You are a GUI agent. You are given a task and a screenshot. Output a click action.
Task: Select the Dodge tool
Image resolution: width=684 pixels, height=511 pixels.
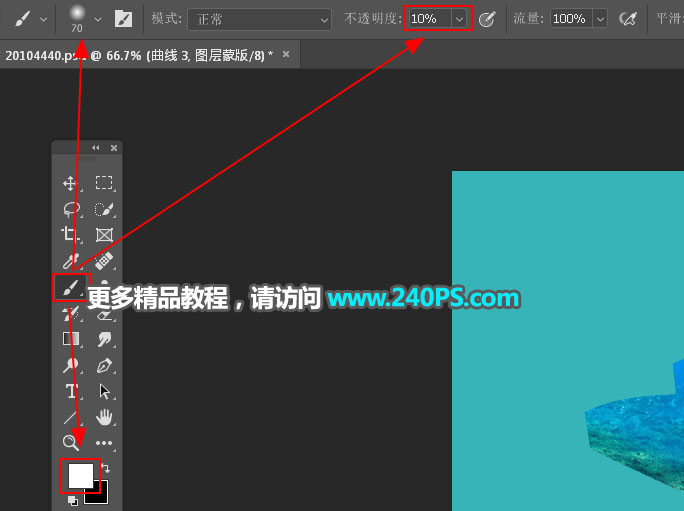coord(70,365)
